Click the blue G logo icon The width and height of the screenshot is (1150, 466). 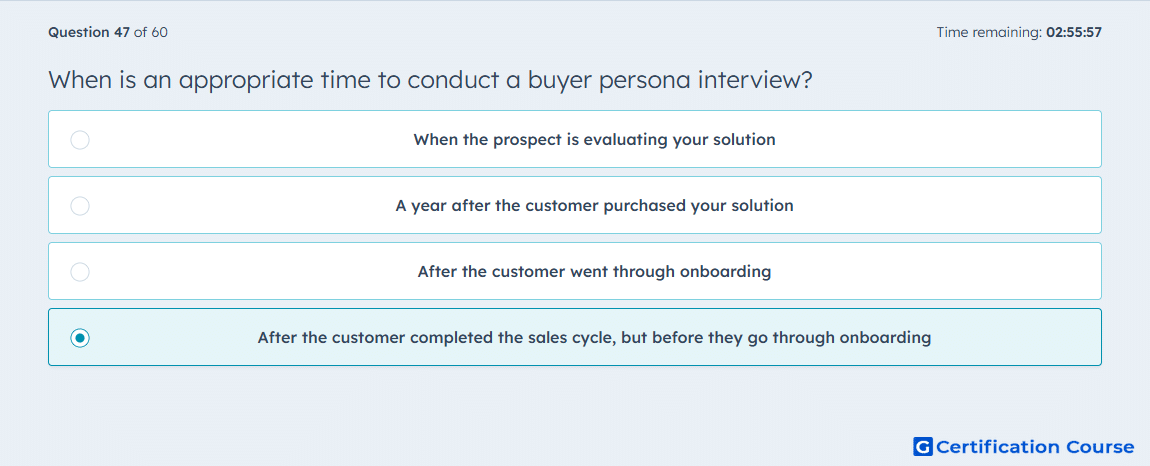(923, 446)
